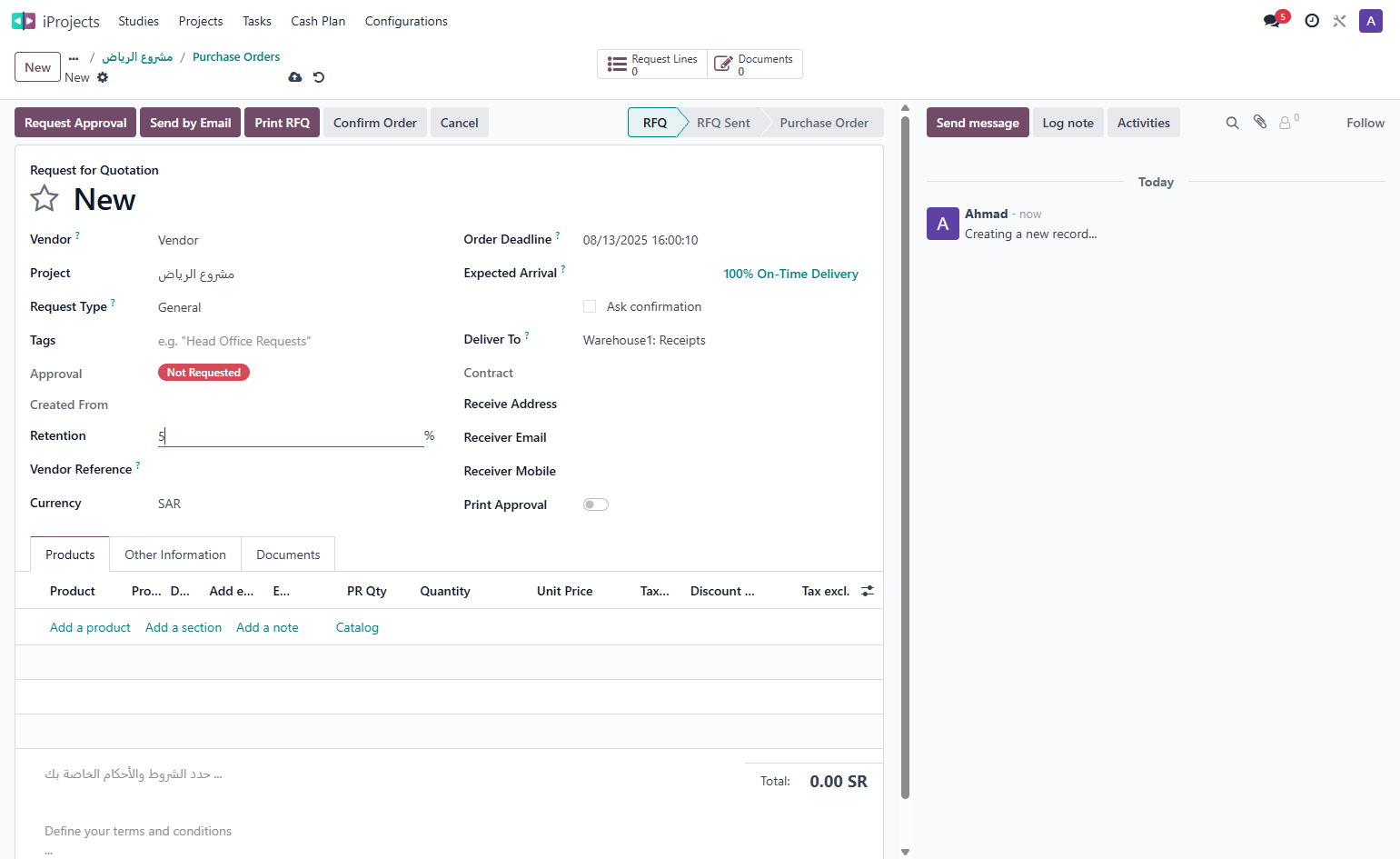The height and width of the screenshot is (859, 1400).
Task: Tick the Ask confirmation checkbox
Action: coord(590,306)
